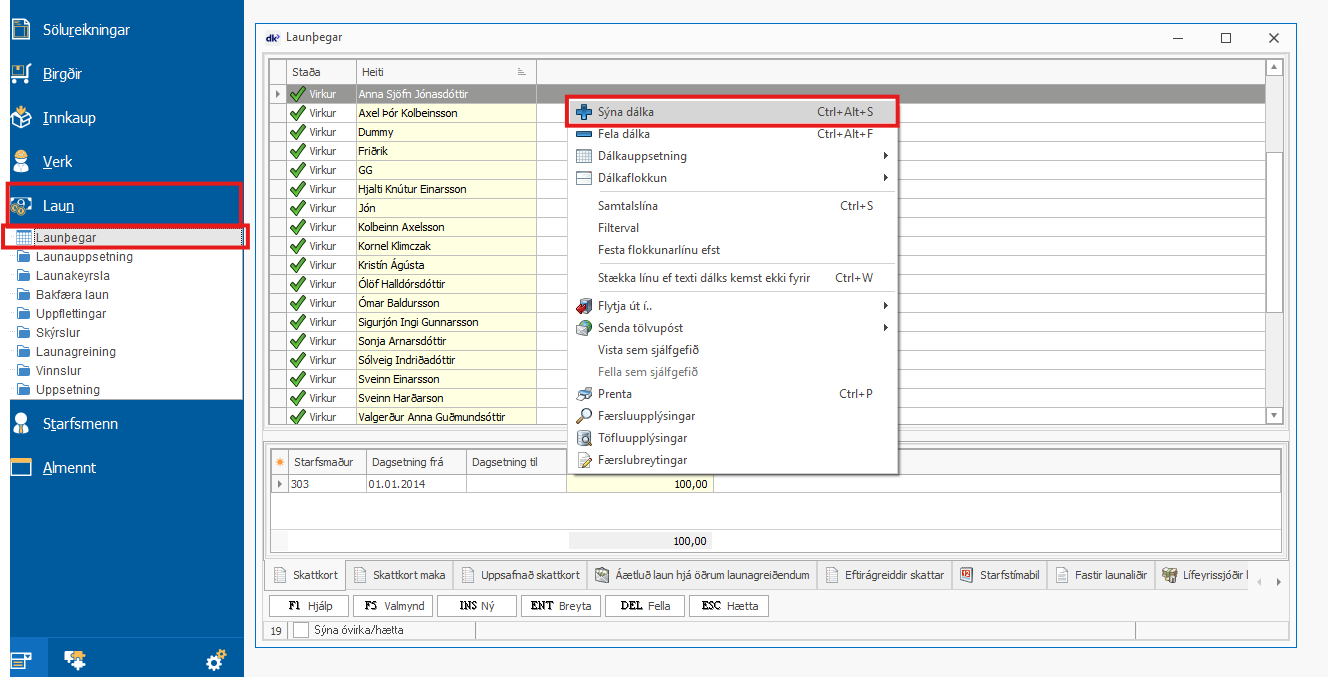Click the settings gear icon at bottom

point(215,659)
